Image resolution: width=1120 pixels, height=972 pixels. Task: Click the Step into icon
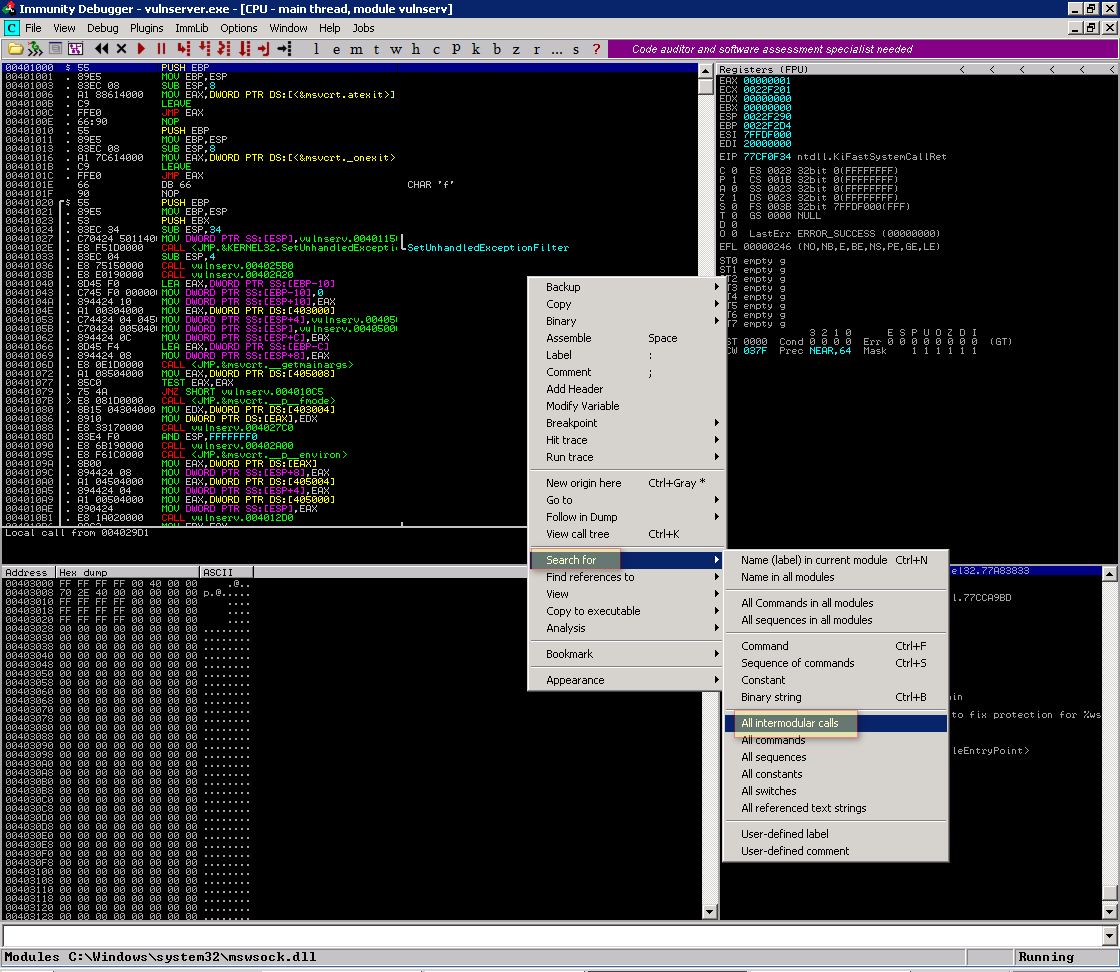click(184, 49)
